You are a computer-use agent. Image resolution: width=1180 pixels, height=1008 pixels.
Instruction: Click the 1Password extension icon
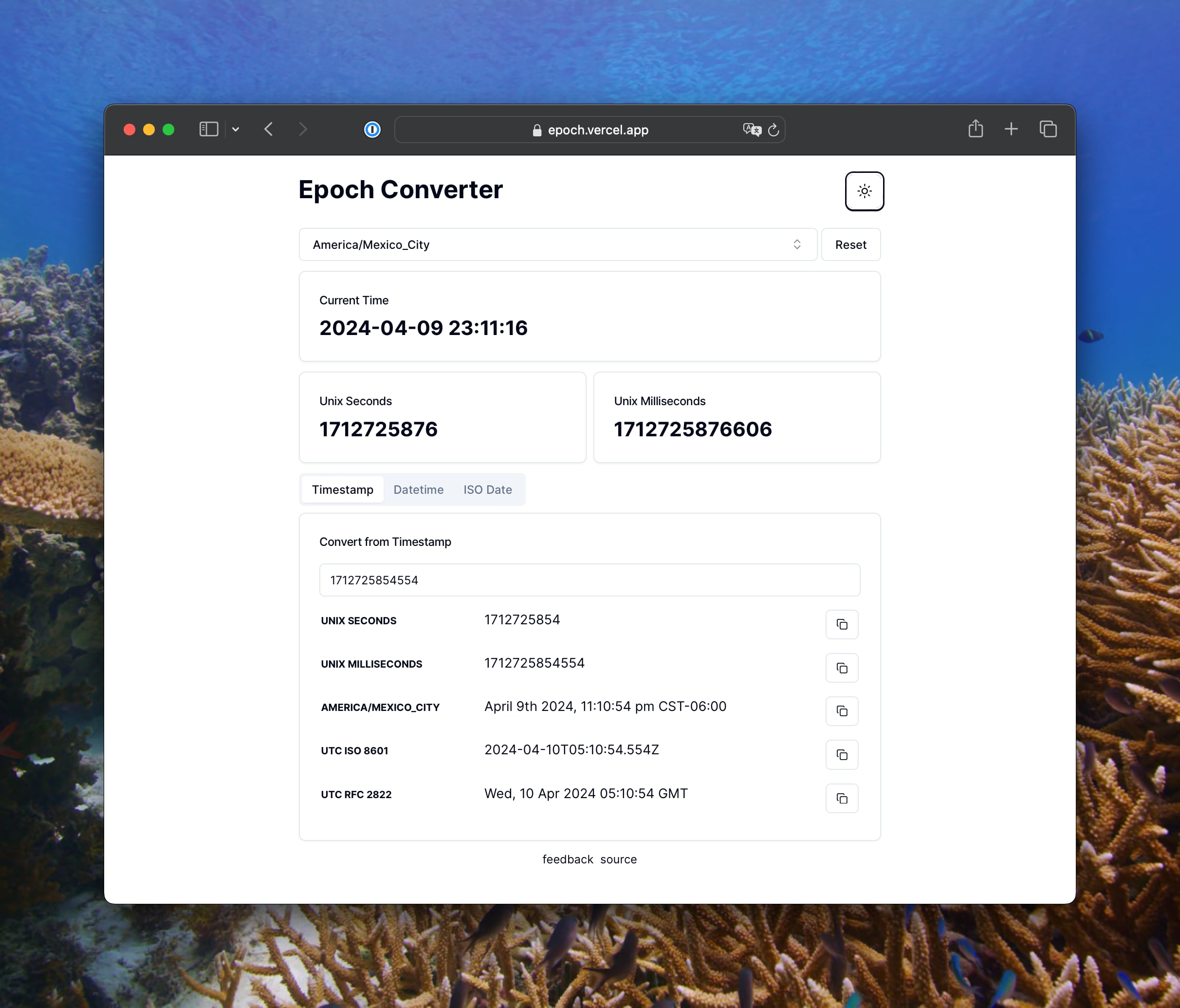(x=371, y=130)
